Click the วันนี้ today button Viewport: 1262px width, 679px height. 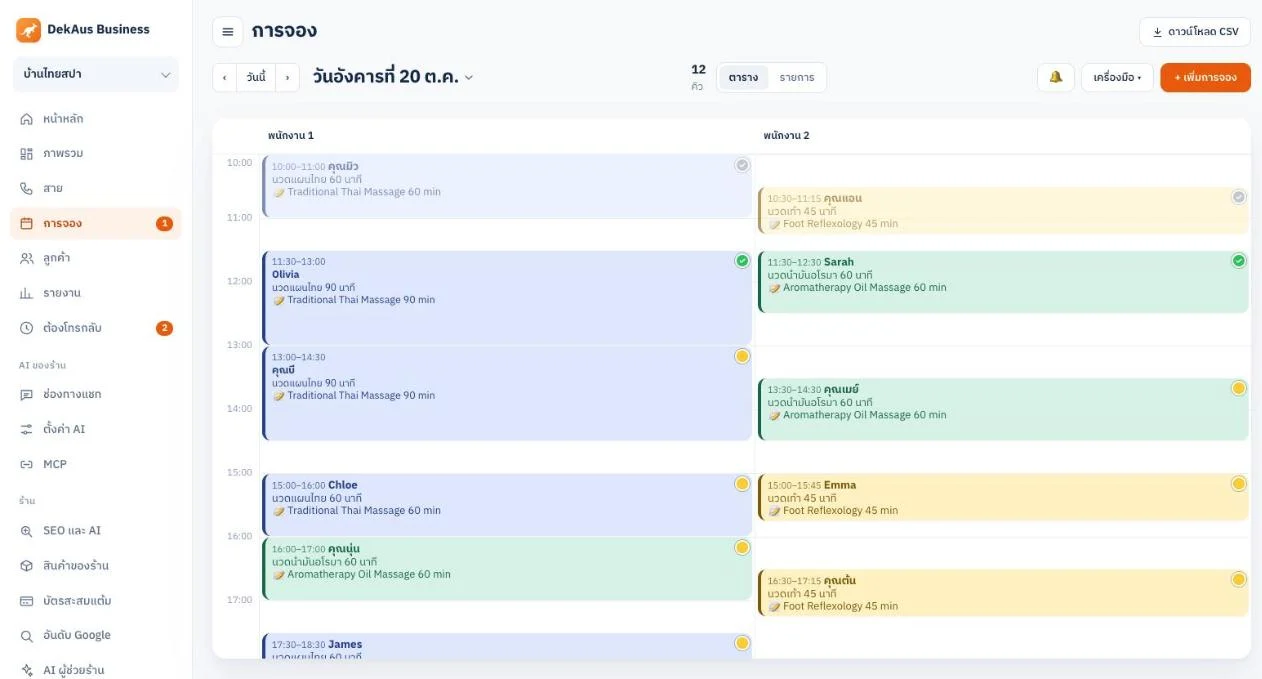256,77
